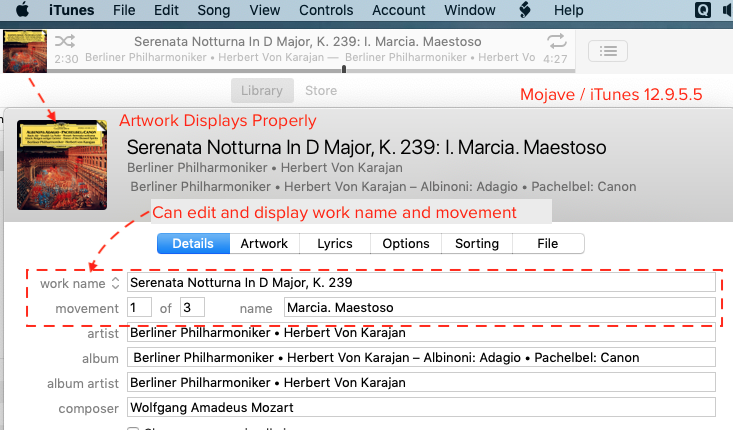The width and height of the screenshot is (733, 430).
Task: Click the movement total count field
Action: coord(193,308)
